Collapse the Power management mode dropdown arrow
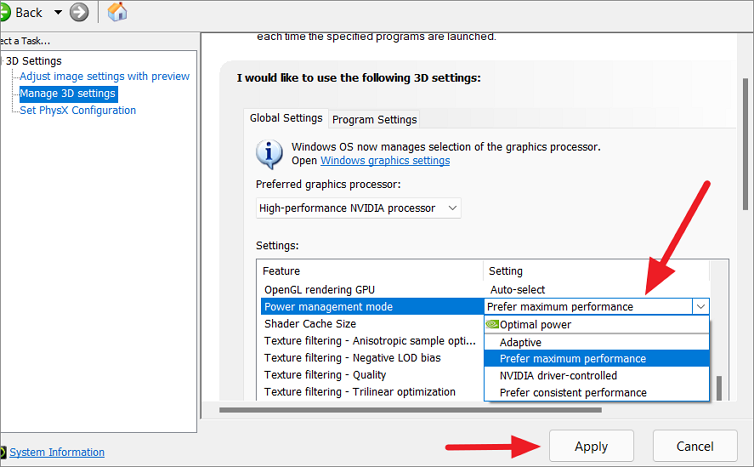 [x=701, y=306]
